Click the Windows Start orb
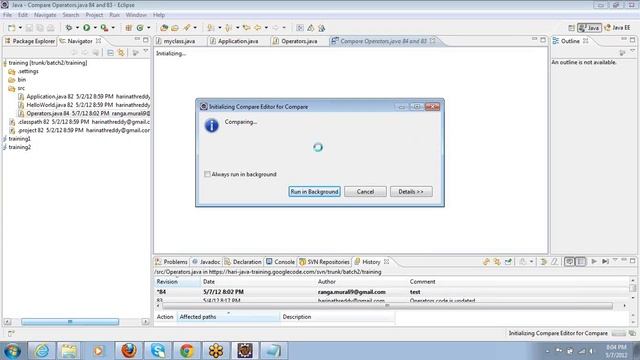This screenshot has width=640, height=360. [12, 351]
